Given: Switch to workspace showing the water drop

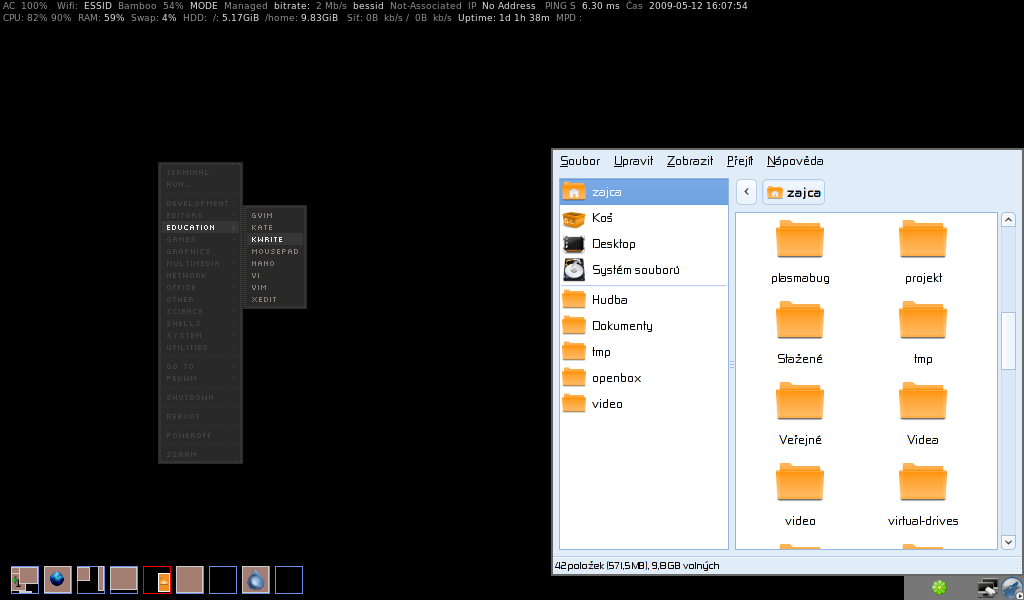Looking at the screenshot, I should (256, 579).
